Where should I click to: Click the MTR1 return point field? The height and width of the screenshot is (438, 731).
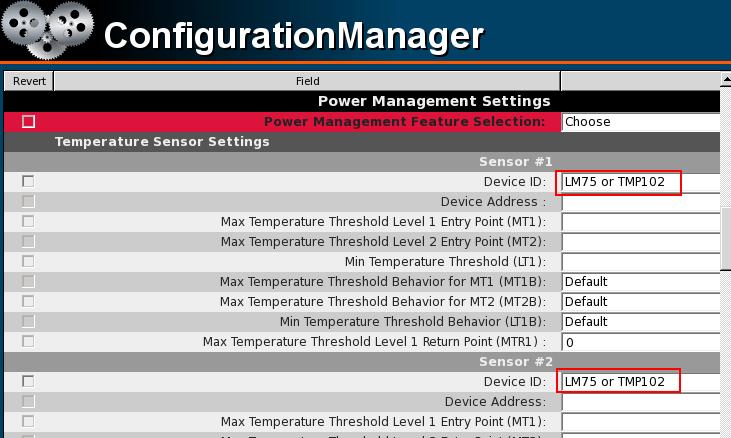[640, 342]
